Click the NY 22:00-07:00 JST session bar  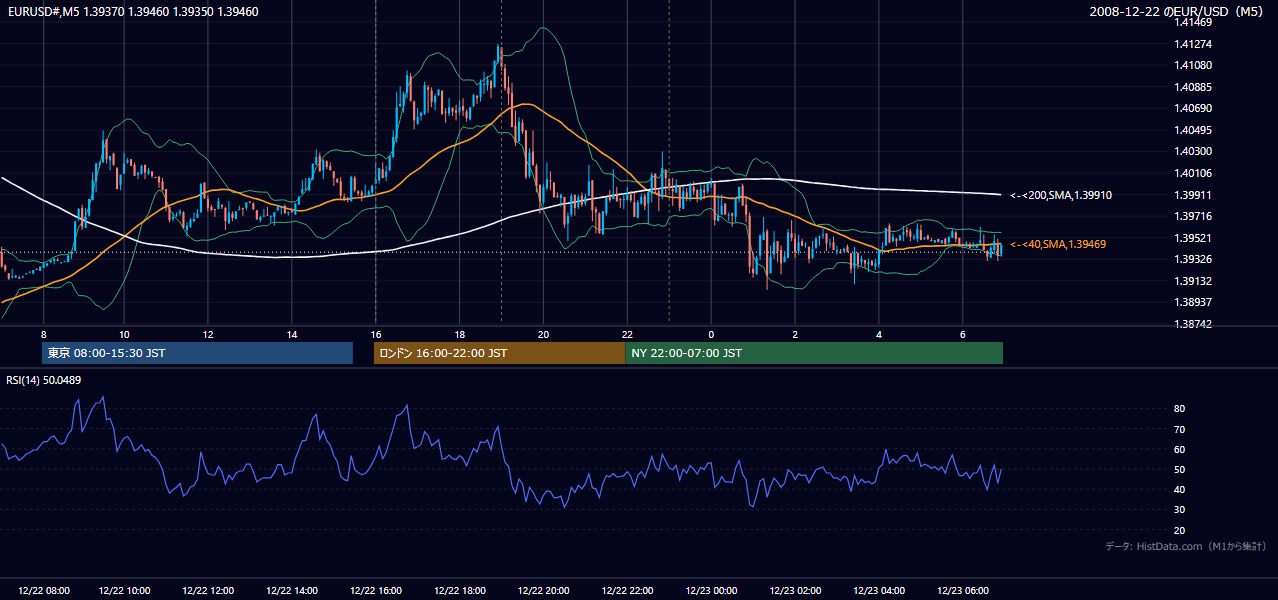pyautogui.click(x=814, y=353)
